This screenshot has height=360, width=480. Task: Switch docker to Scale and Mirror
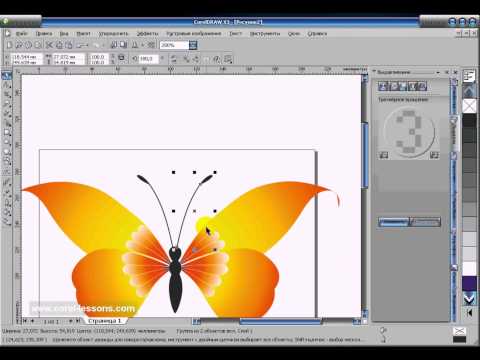tap(403, 86)
